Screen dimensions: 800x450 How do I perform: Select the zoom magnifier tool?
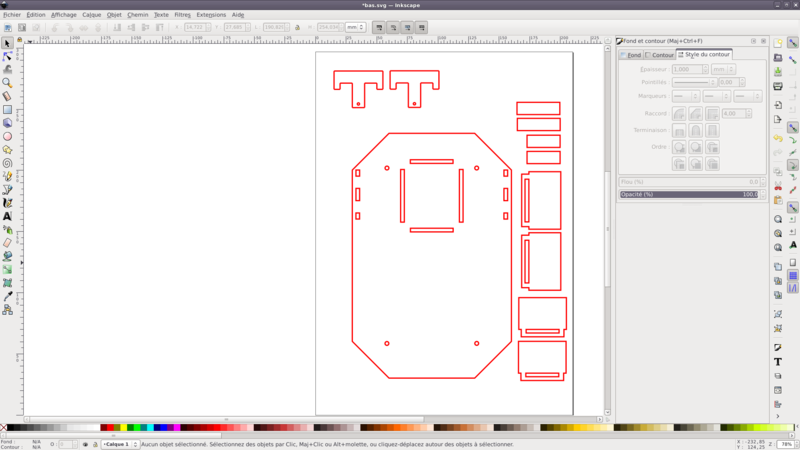click(8, 83)
